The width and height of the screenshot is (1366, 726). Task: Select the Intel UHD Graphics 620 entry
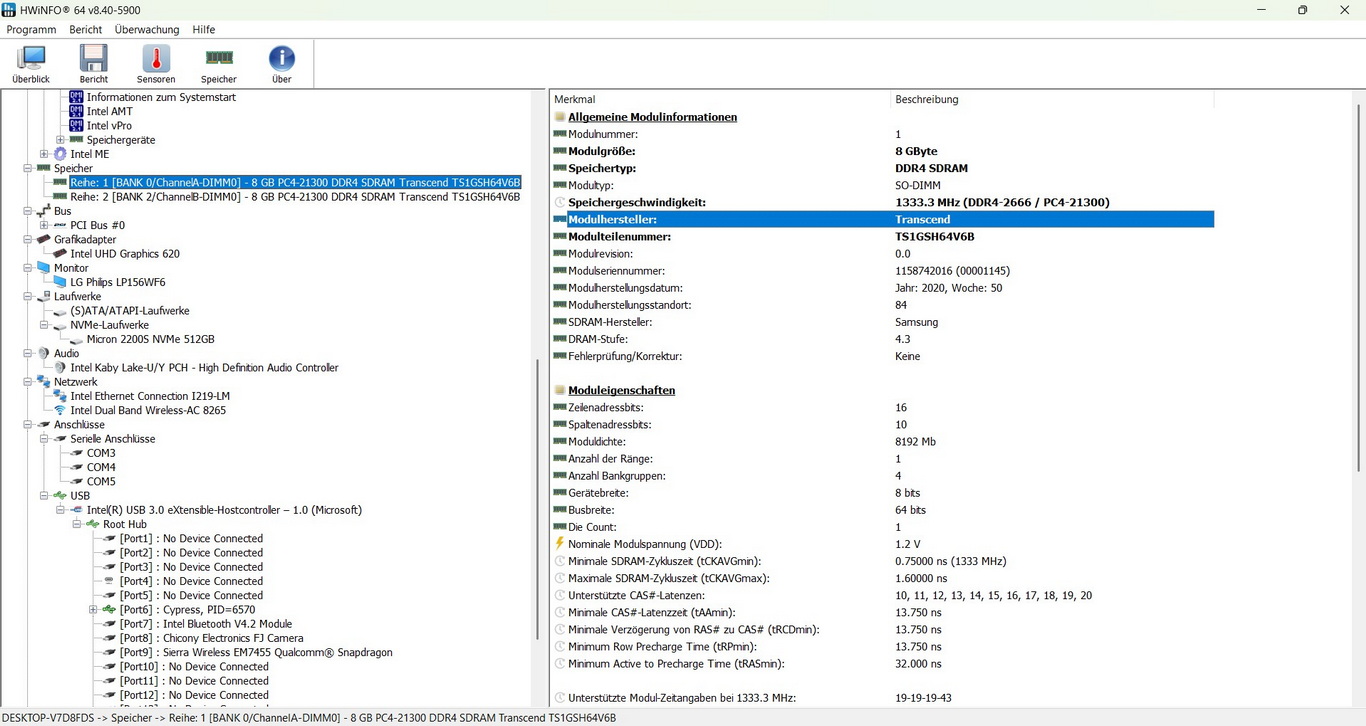[x=125, y=254]
